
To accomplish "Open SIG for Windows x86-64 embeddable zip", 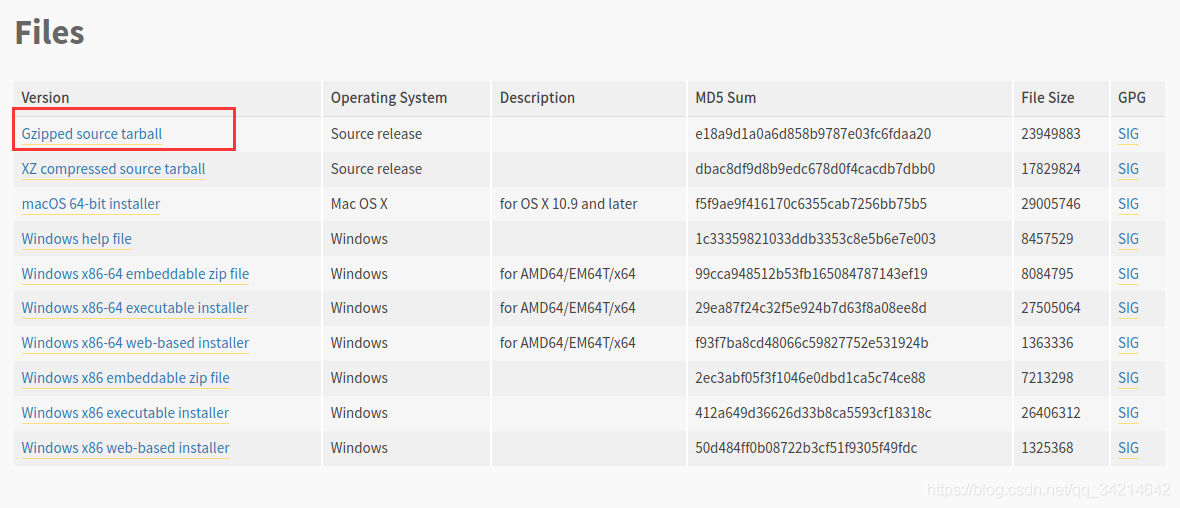I will (1128, 274).
